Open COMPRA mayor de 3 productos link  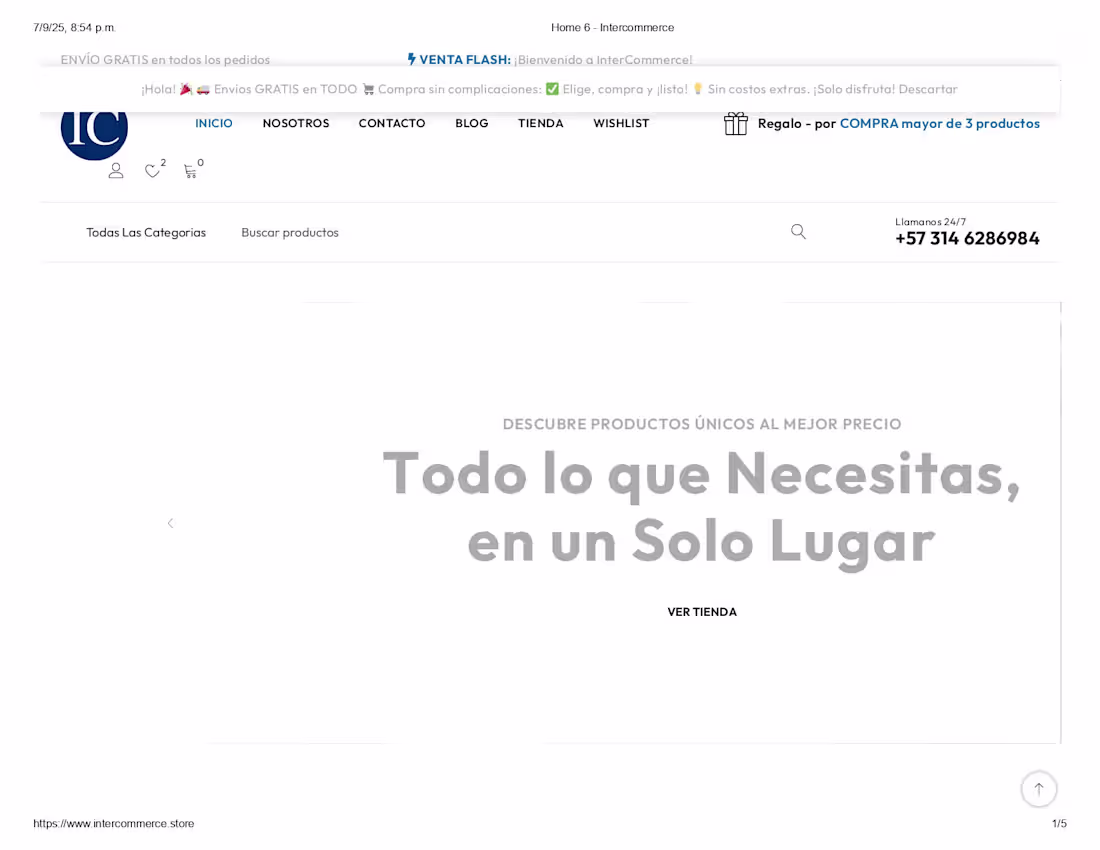click(940, 123)
